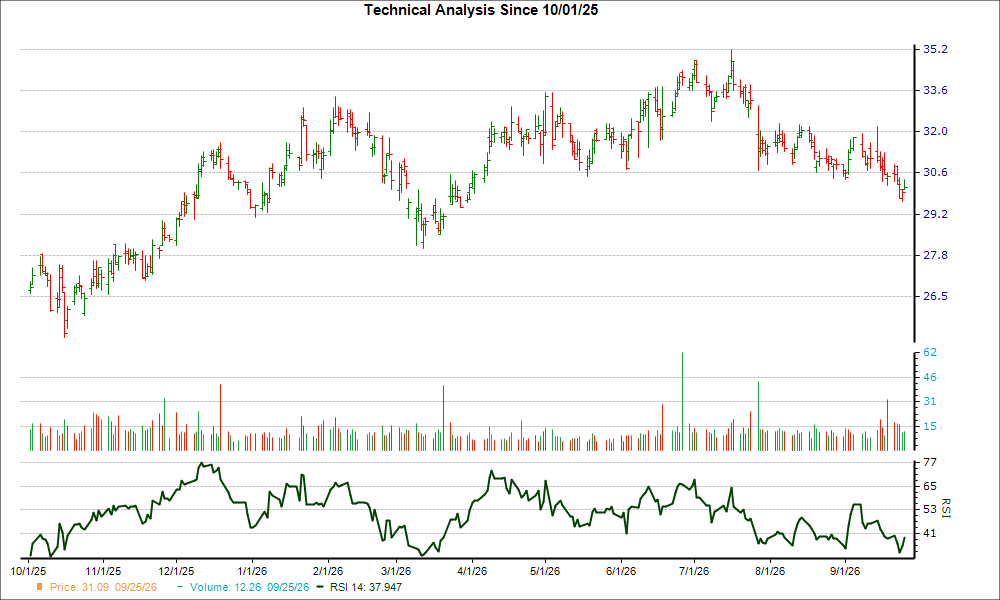This screenshot has height=600, width=1000.
Task: Click the 46 volume axis label
Action: pyautogui.click(x=930, y=377)
